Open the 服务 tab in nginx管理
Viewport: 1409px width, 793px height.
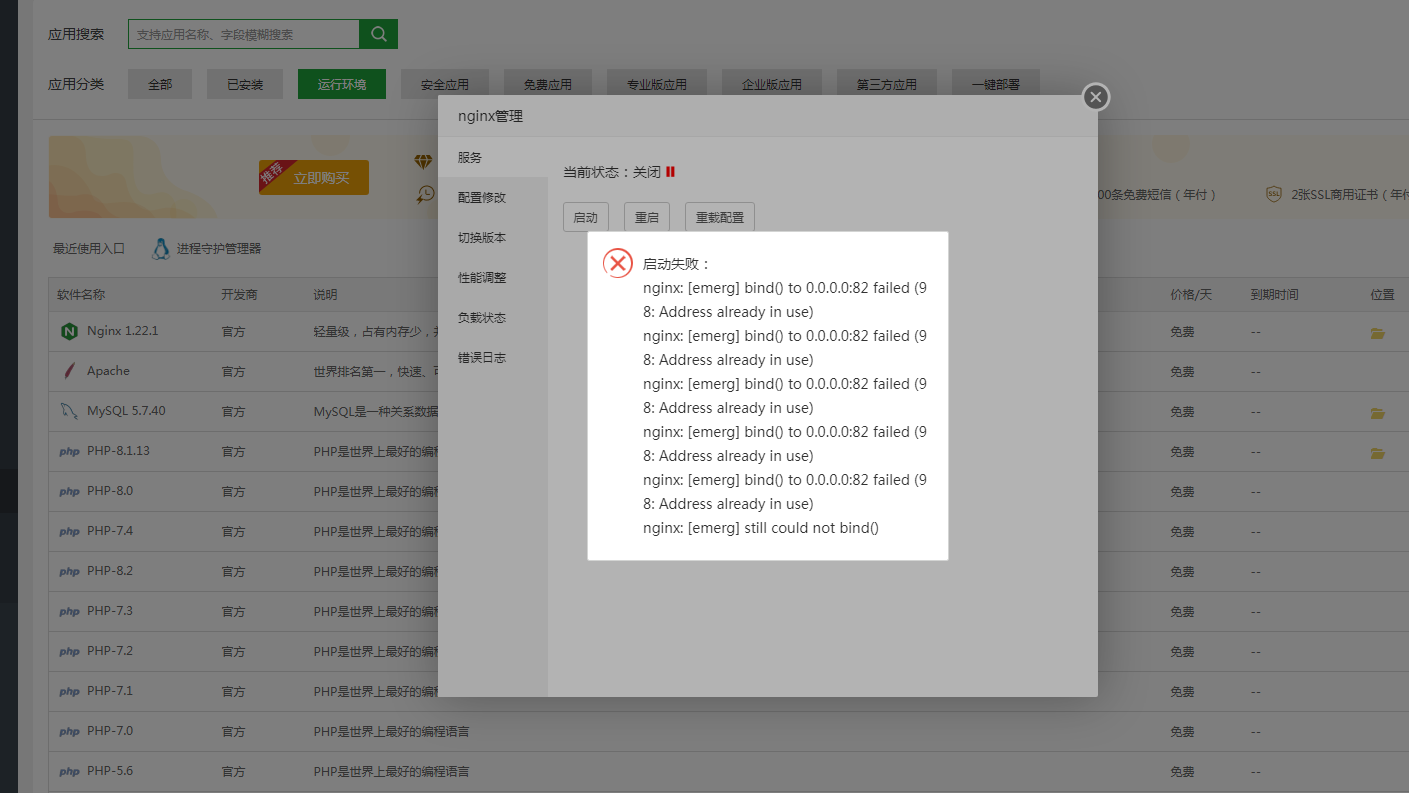[x=493, y=158]
